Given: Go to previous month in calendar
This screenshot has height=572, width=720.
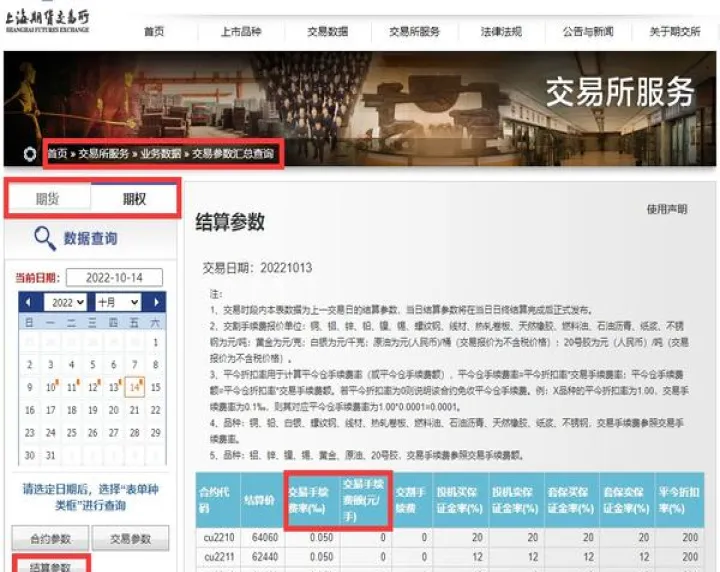Looking at the screenshot, I should point(29,302).
